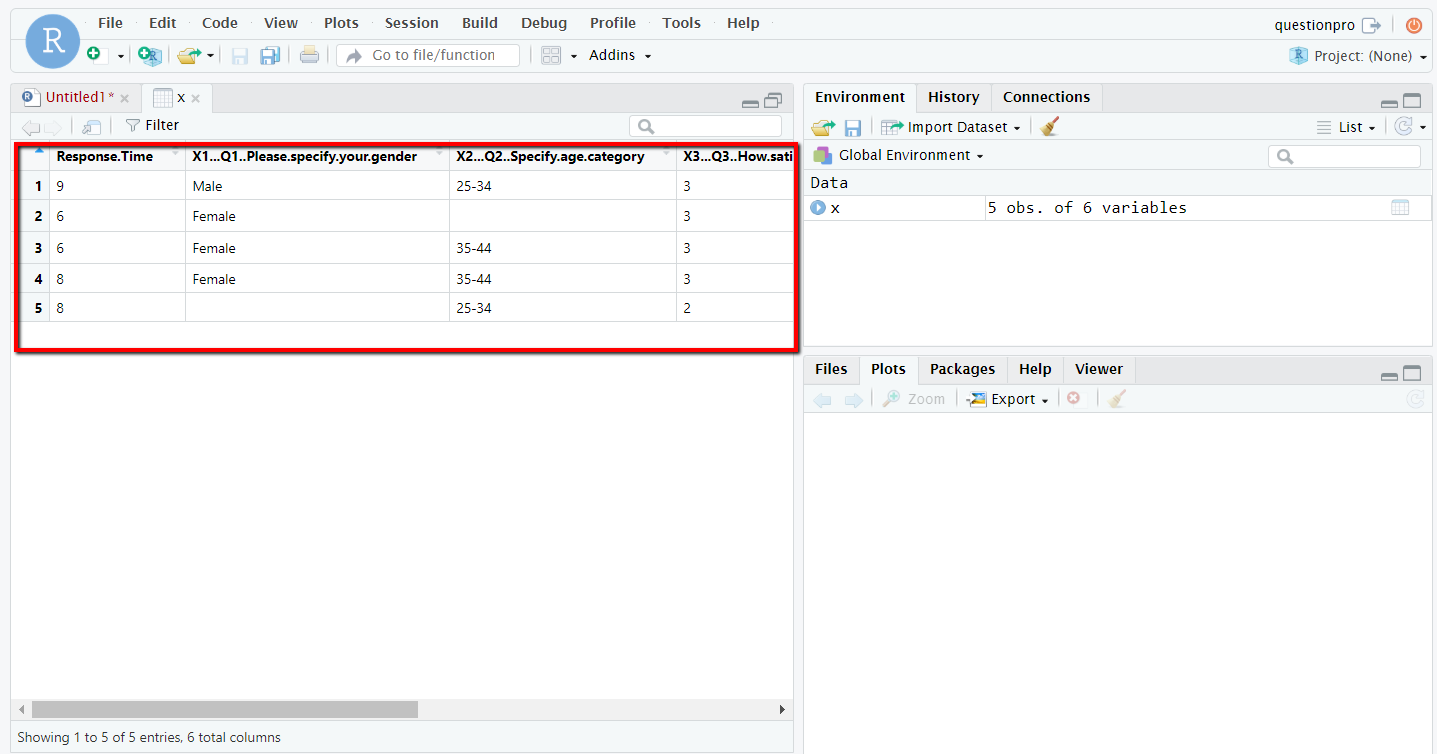The image size is (1437, 754).
Task: Open the Session menu
Action: point(412,23)
